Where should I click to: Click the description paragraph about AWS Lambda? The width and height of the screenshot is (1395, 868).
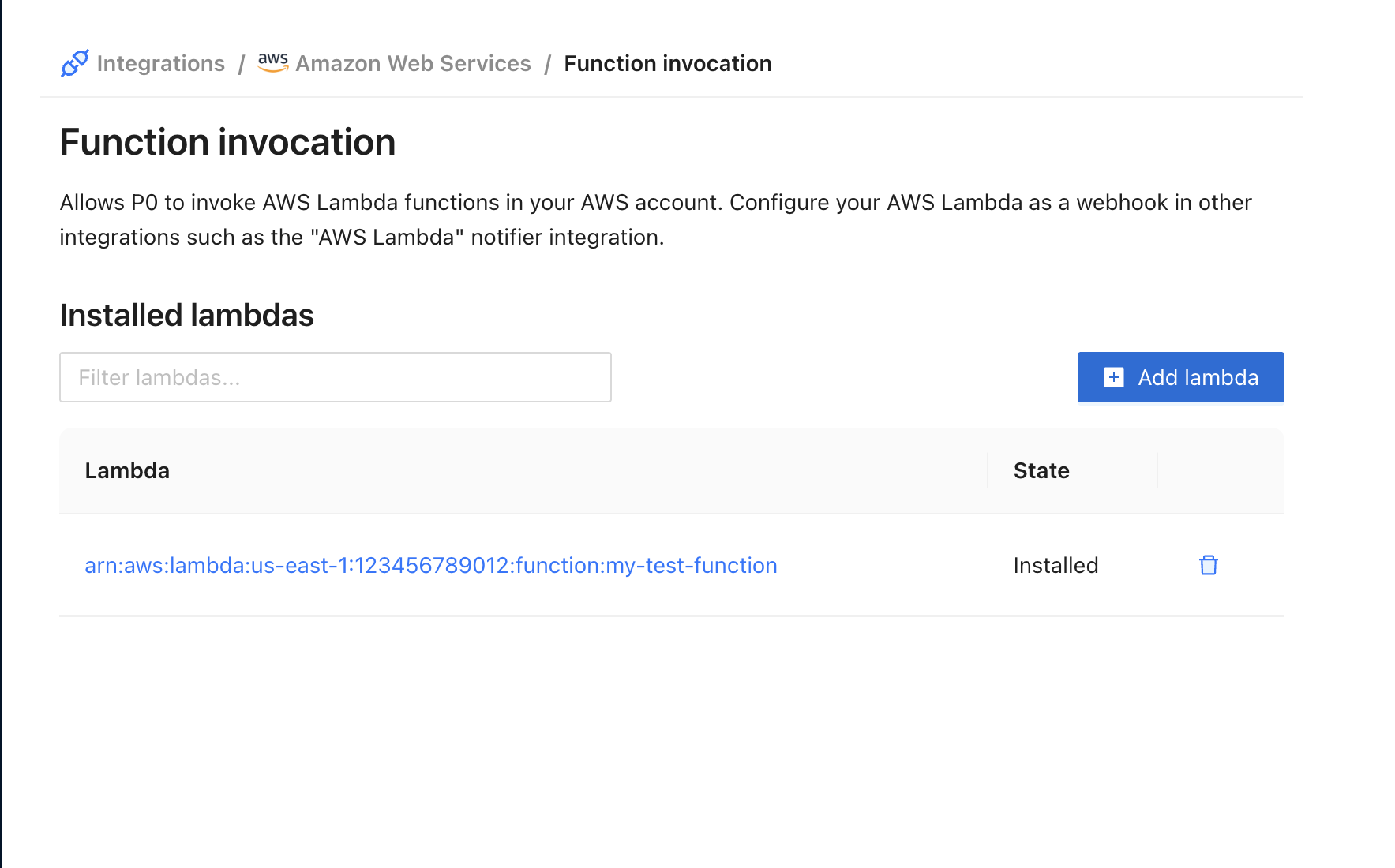pyautogui.click(x=655, y=219)
